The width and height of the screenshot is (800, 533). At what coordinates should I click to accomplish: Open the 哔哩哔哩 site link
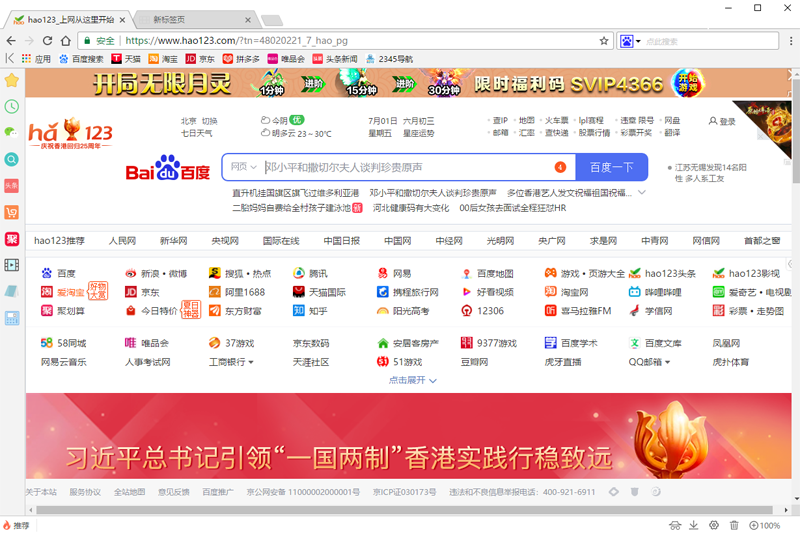click(x=656, y=292)
